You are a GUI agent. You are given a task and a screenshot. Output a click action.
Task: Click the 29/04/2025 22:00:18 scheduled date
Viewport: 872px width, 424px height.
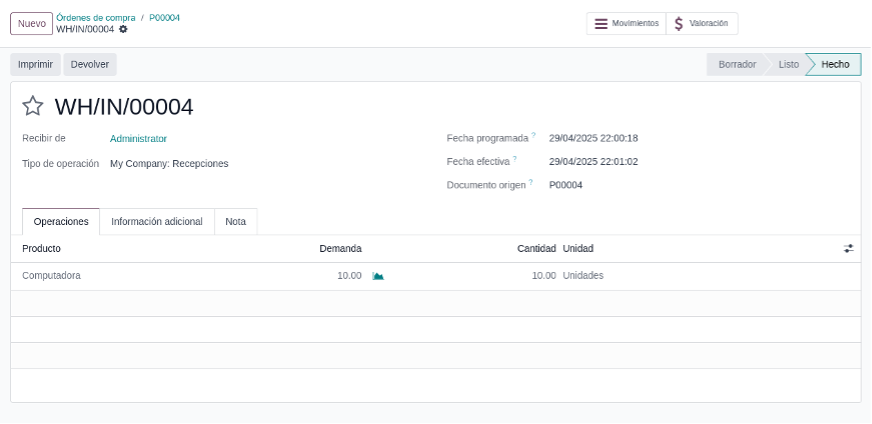(593, 139)
